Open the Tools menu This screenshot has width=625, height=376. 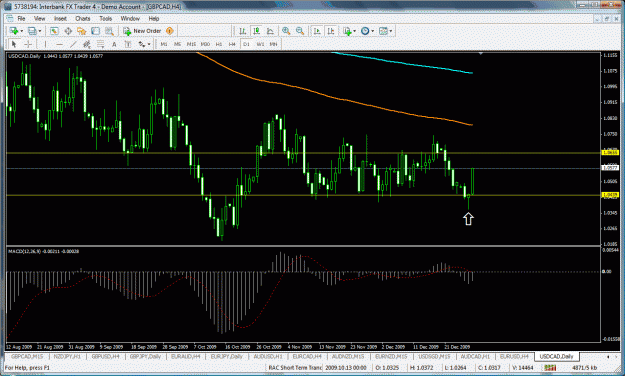coord(106,18)
